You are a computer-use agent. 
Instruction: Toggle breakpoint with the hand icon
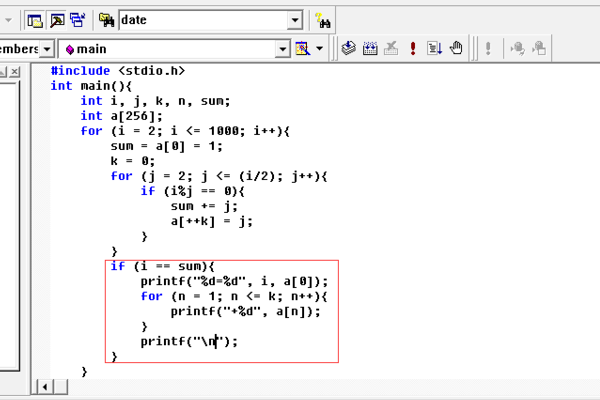coord(456,49)
